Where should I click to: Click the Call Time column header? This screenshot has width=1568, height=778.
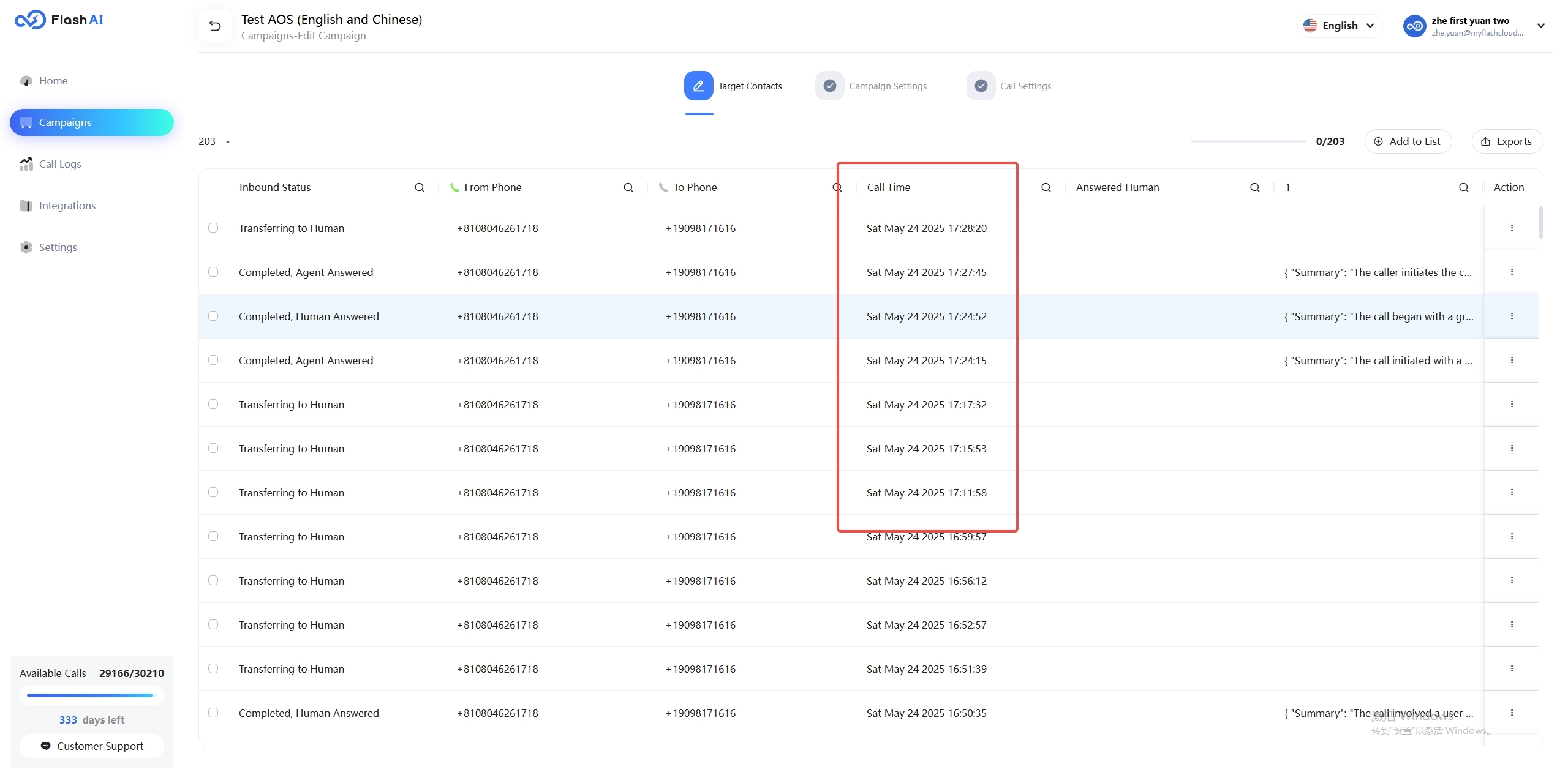pos(889,187)
